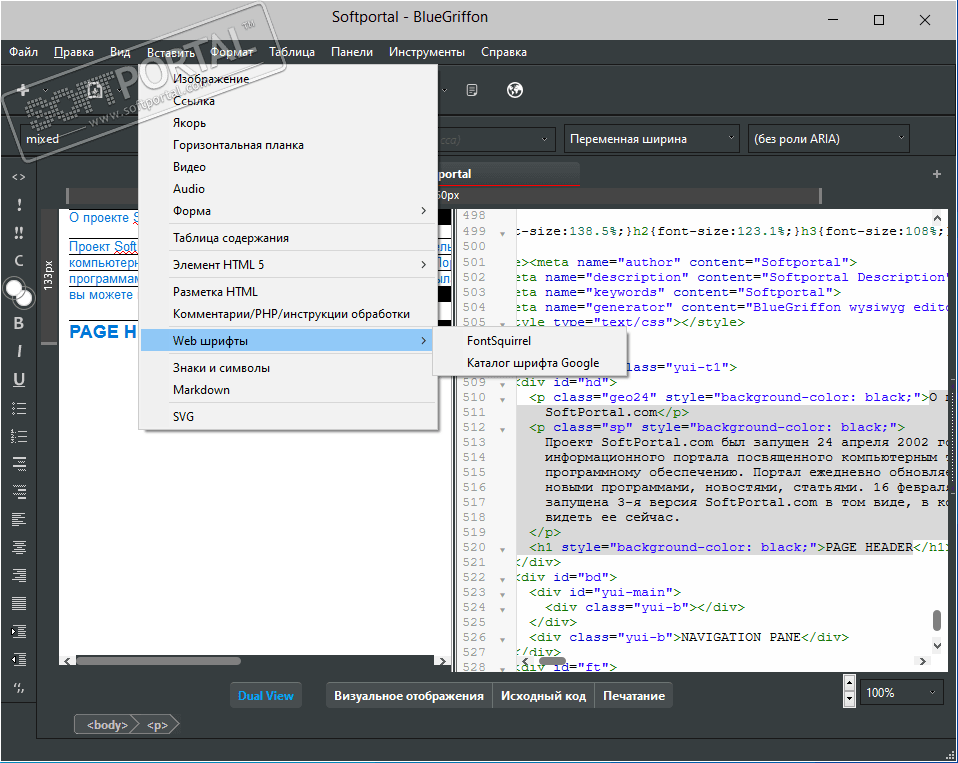Image resolution: width=958 pixels, height=763 pixels.
Task: Click the Italic formatting icon
Action: [x=18, y=351]
